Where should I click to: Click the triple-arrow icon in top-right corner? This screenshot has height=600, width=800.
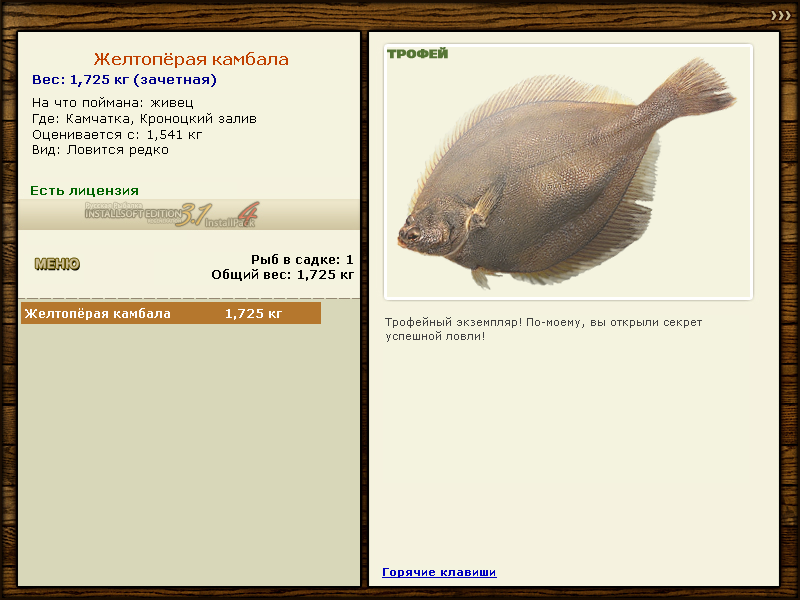tap(780, 15)
